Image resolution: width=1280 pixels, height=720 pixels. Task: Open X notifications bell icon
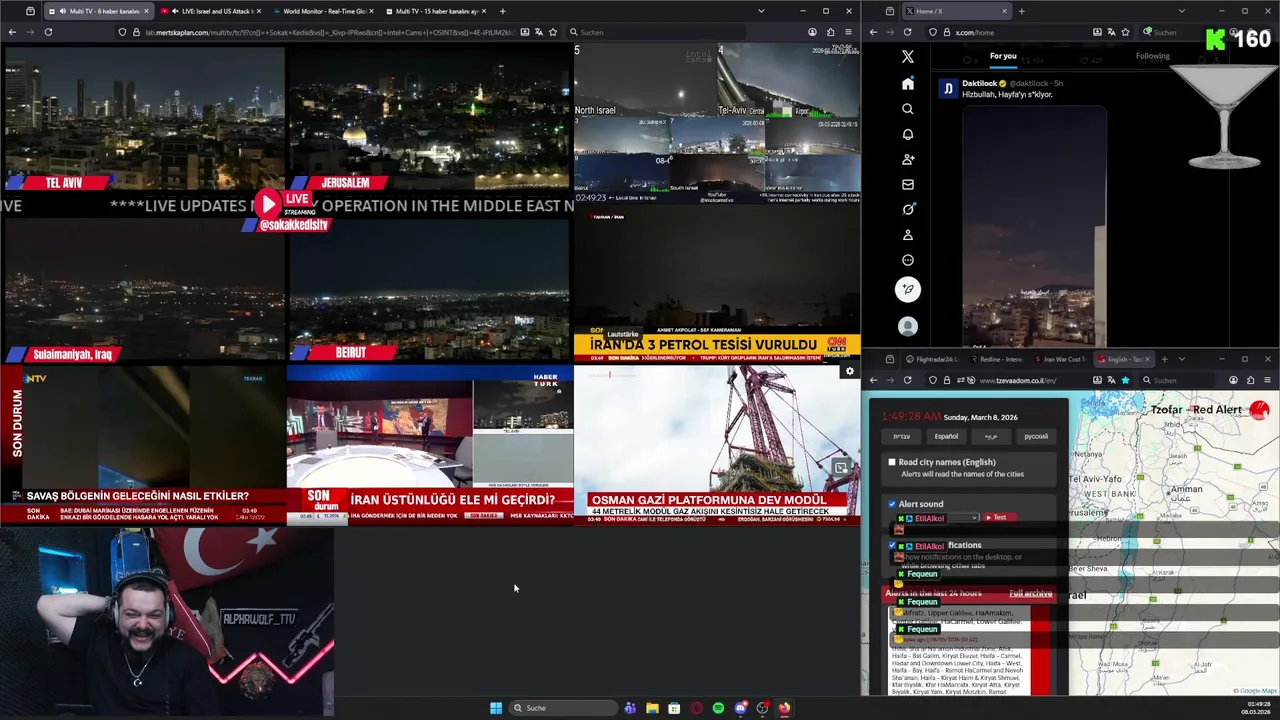pos(908,134)
